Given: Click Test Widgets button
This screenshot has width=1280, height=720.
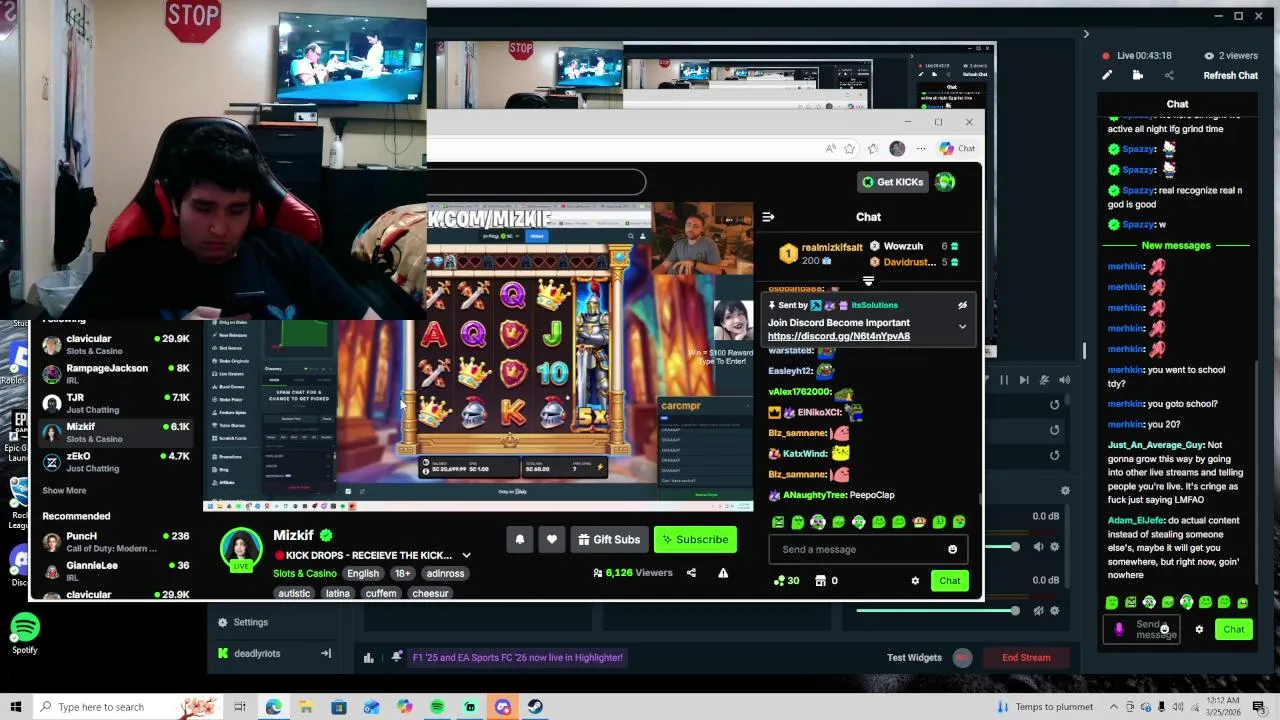Looking at the screenshot, I should pos(914,657).
